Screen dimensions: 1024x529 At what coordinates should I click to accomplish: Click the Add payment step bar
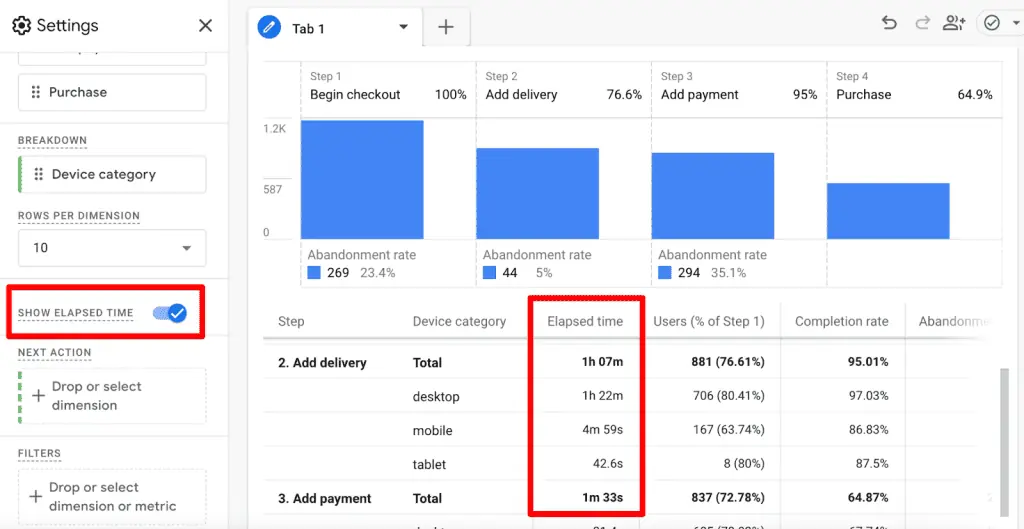coord(712,196)
